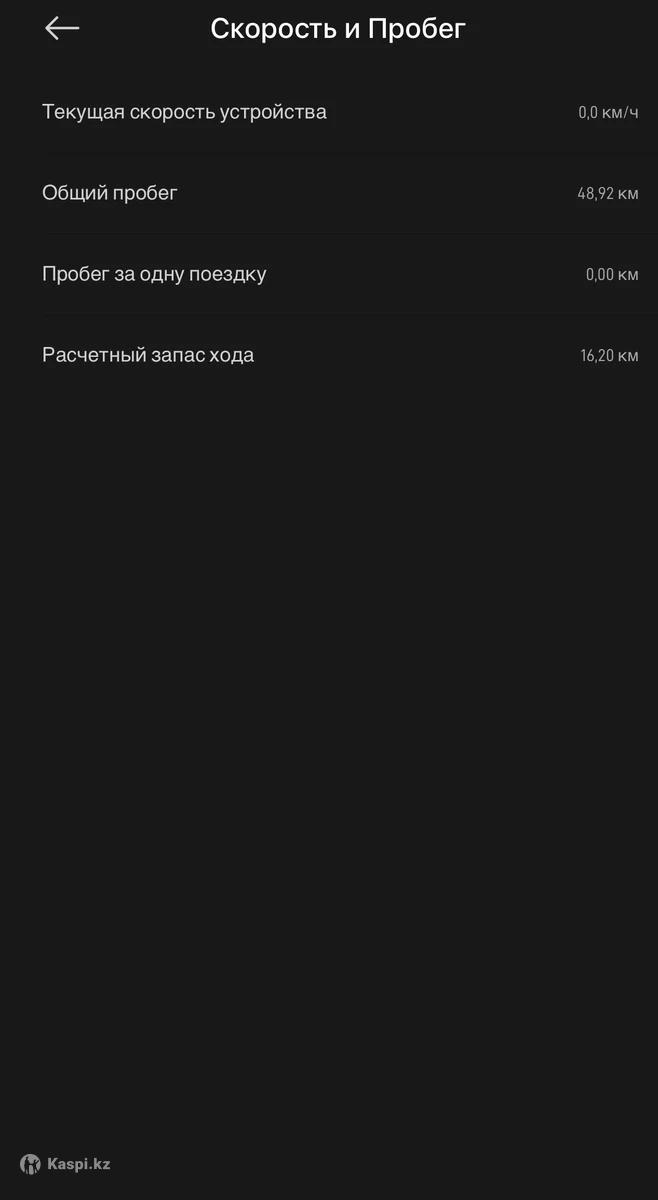This screenshot has width=658, height=1200.
Task: Tap the 16,20 км estimated range value
Action: (609, 356)
